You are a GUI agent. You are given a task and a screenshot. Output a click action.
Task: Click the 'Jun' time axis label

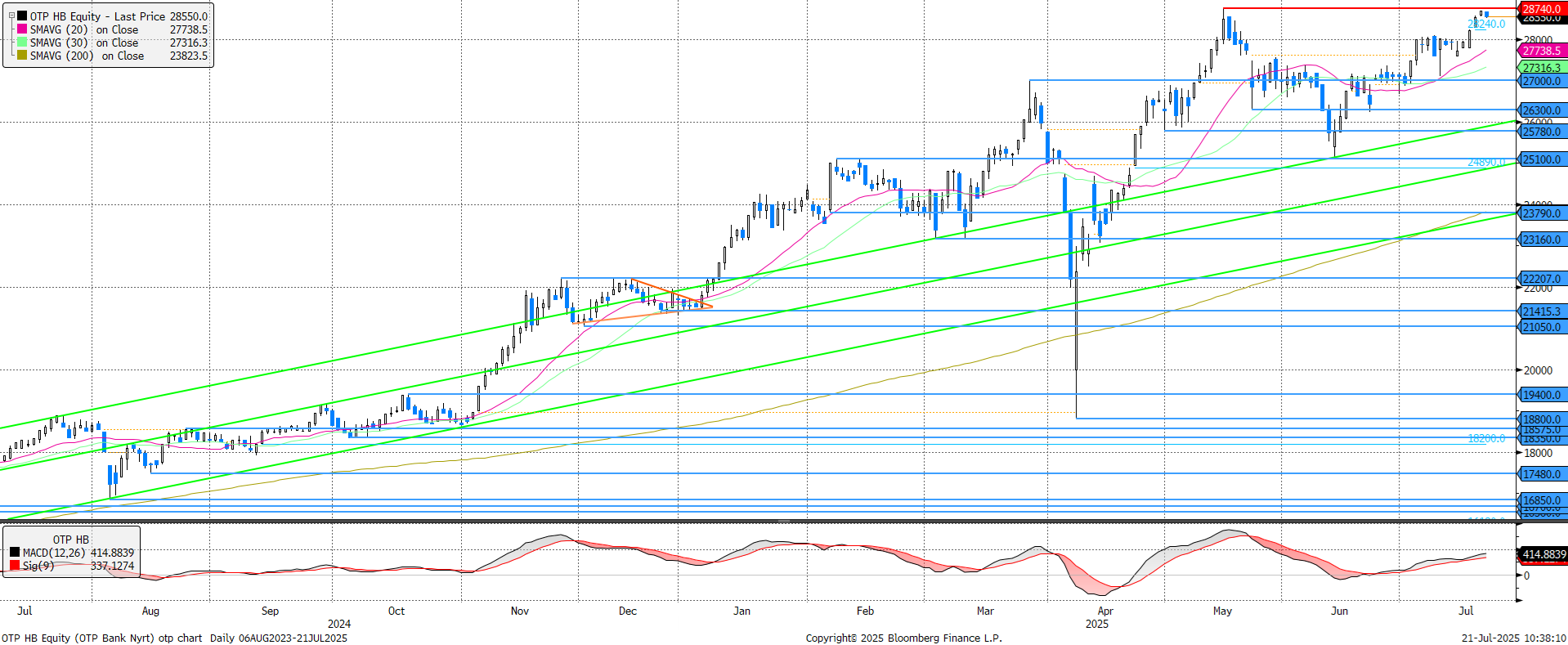(x=1339, y=611)
